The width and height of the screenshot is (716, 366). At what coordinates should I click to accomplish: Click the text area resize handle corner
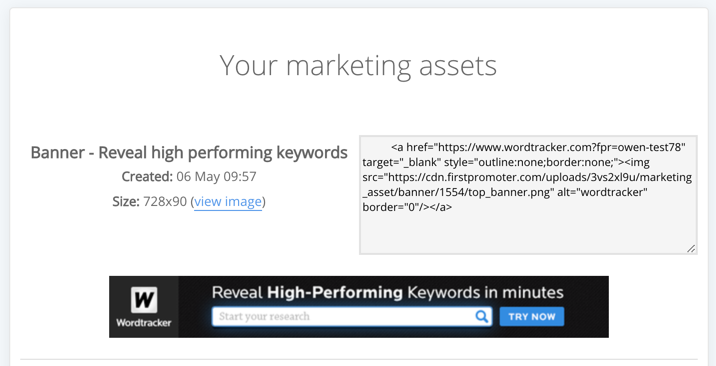[x=691, y=249]
